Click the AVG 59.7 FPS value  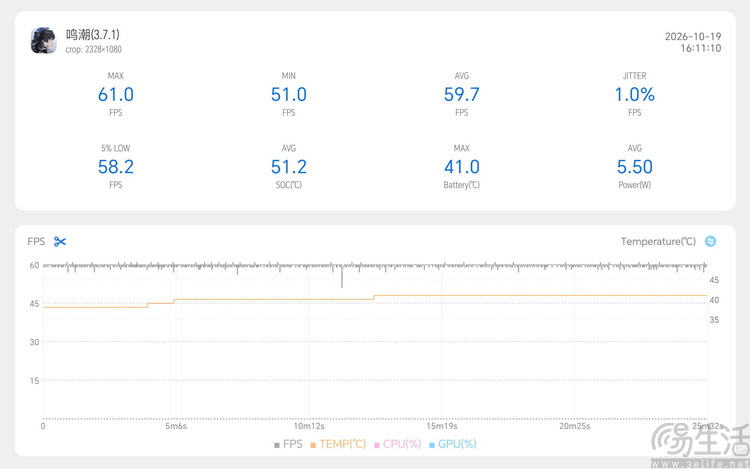pyautogui.click(x=462, y=94)
